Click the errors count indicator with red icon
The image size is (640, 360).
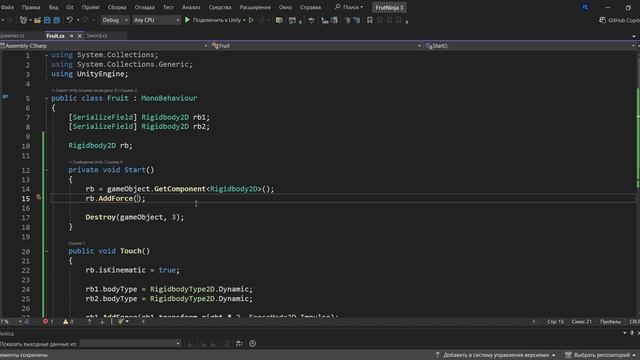pos(48,322)
